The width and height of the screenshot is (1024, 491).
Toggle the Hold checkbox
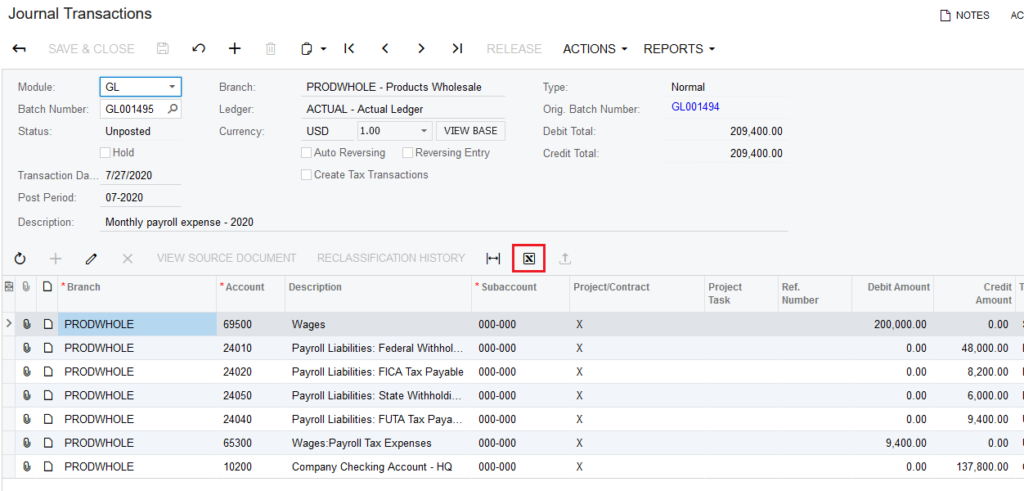104,153
